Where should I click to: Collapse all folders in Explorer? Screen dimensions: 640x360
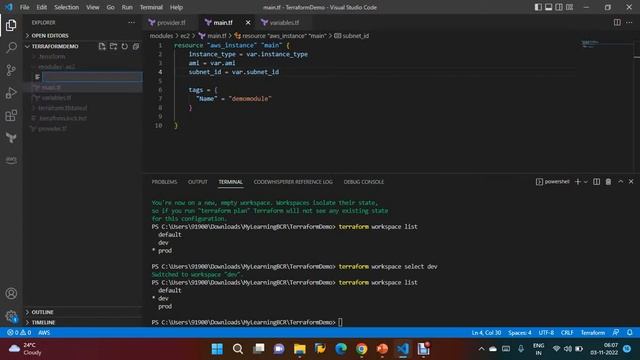136,47
